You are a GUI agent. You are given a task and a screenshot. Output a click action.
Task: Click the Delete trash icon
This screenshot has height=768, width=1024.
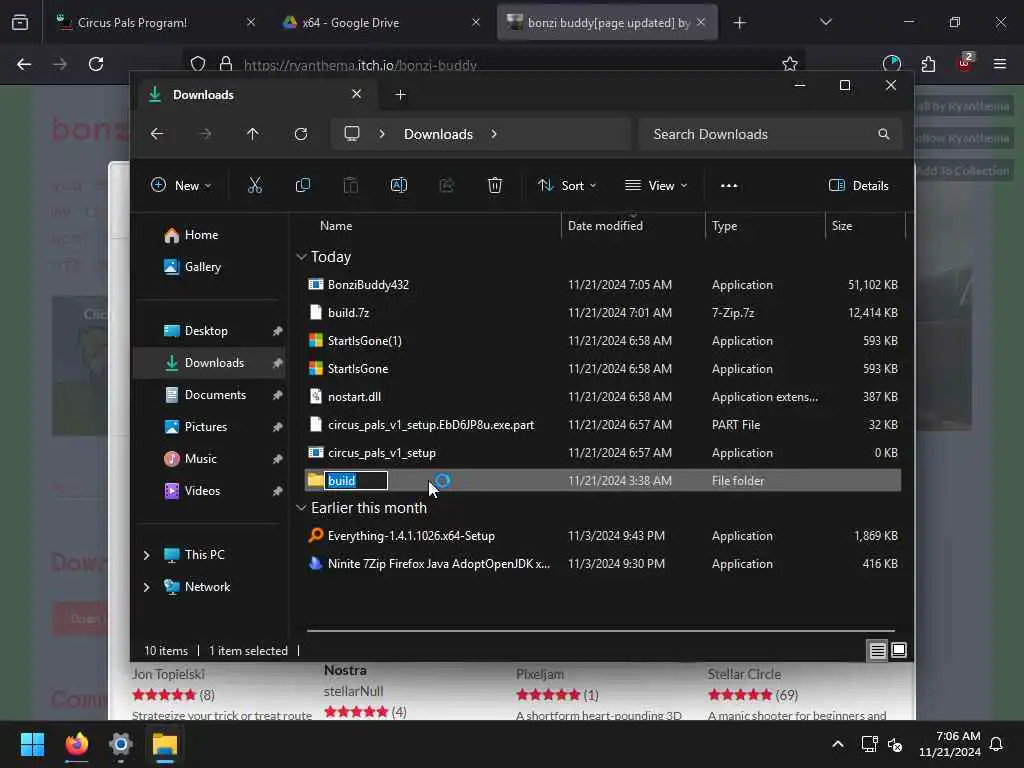point(495,185)
